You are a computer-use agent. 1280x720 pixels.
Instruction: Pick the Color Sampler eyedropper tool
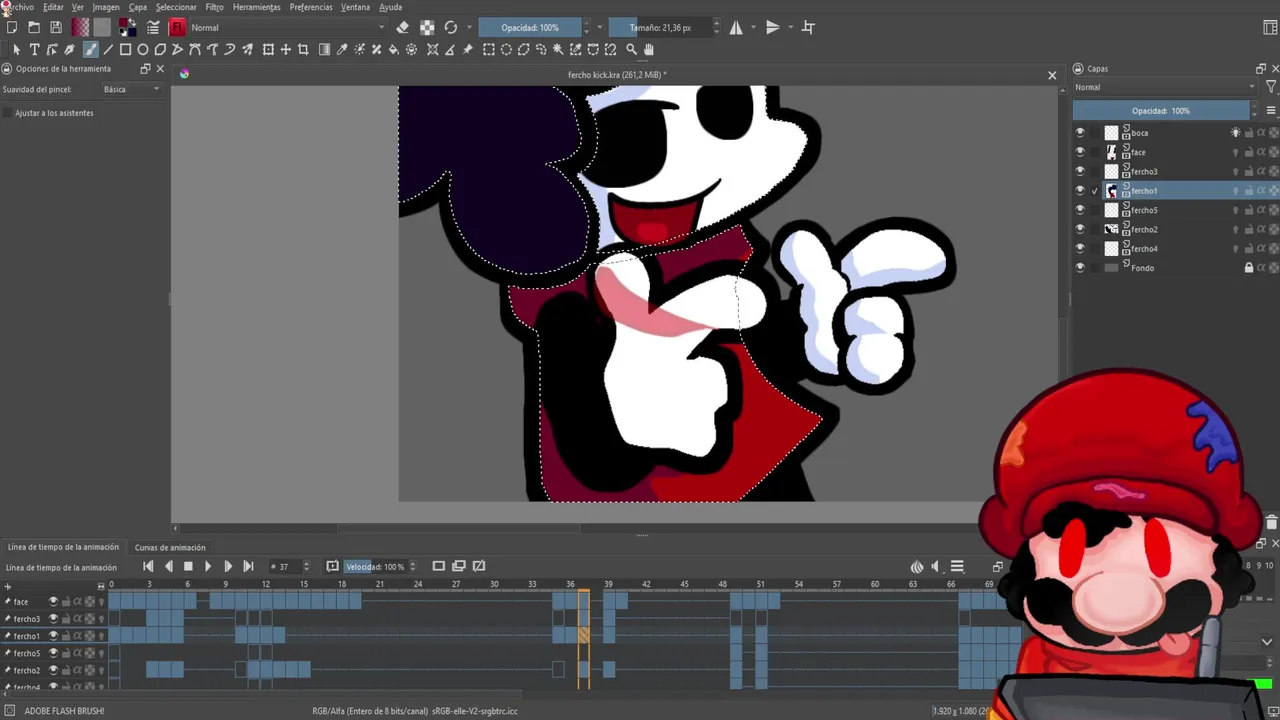[x=342, y=49]
